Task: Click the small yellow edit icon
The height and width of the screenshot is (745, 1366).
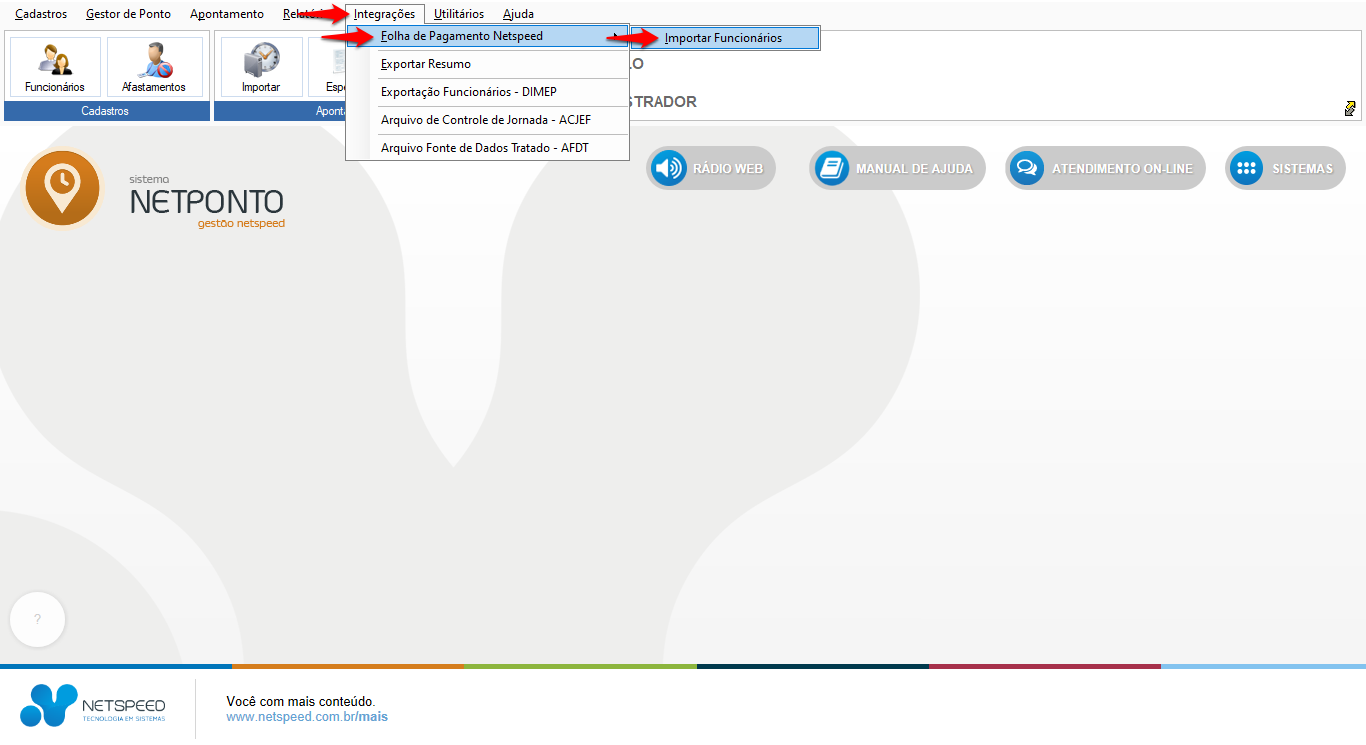Action: [1350, 108]
